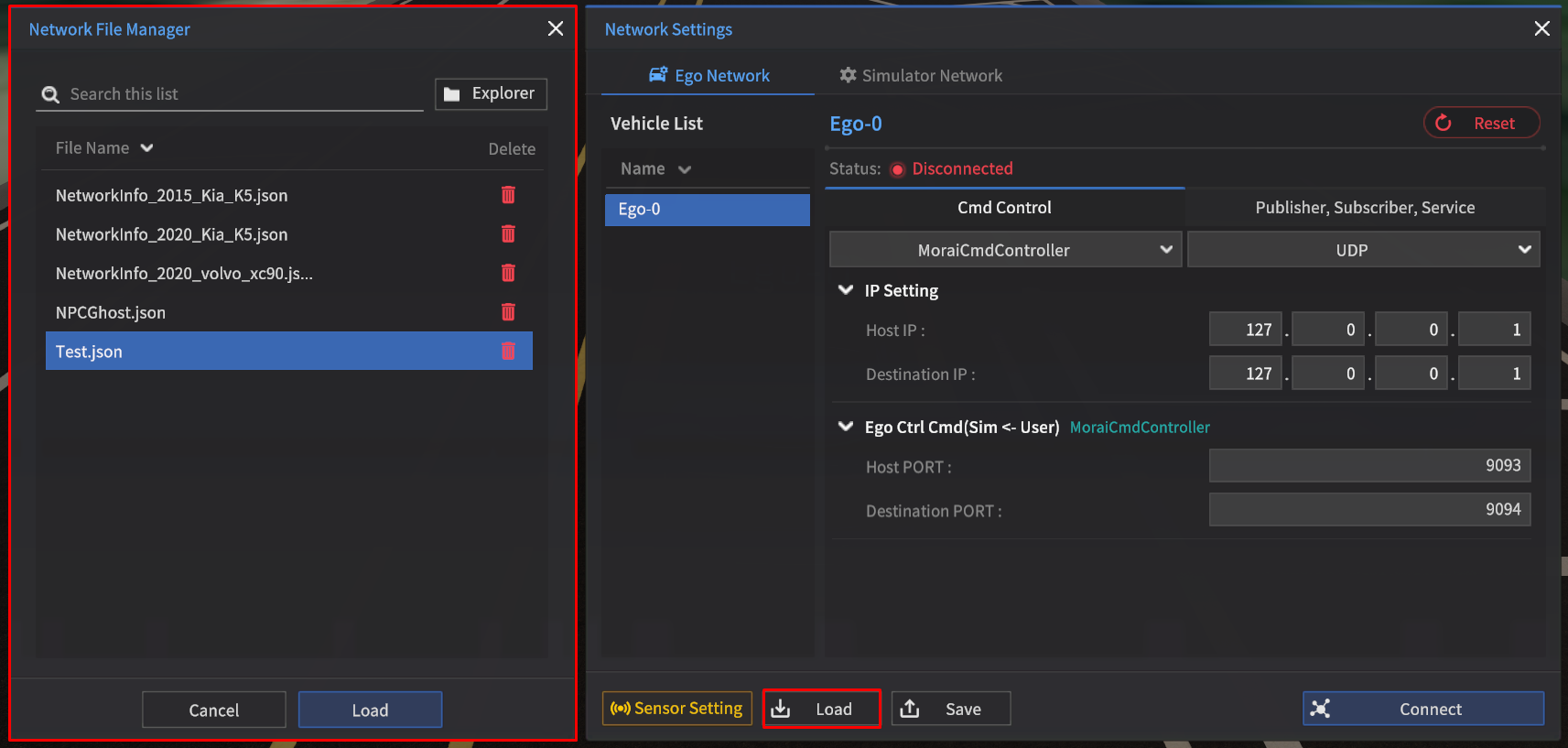1568x748 pixels.
Task: Click trash icon for NetworkInfo_2020_Kia_K5.json
Action: pos(508,234)
